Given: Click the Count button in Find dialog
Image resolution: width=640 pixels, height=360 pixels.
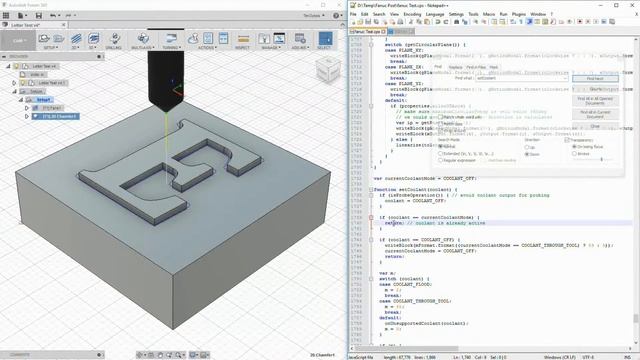Looking at the screenshot, I should point(595,89).
